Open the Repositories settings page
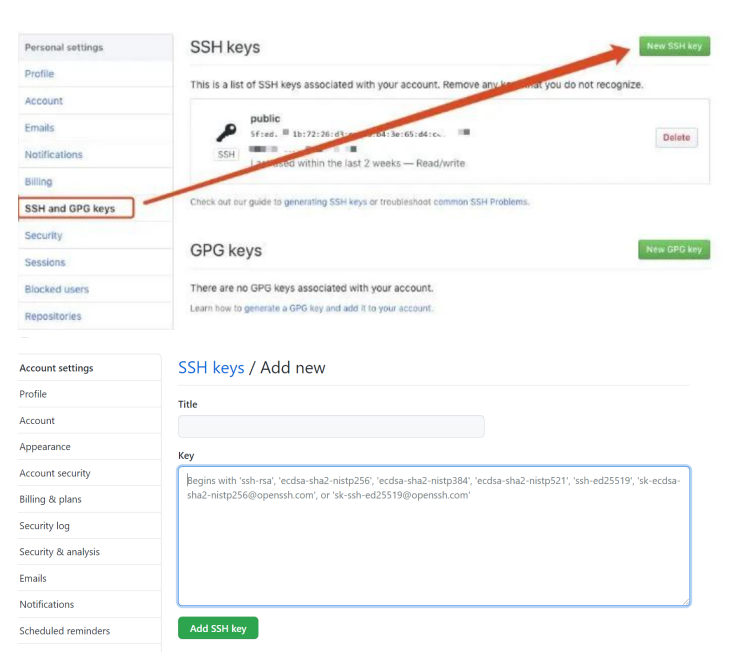Image resolution: width=744 pixels, height=662 pixels. [x=53, y=316]
